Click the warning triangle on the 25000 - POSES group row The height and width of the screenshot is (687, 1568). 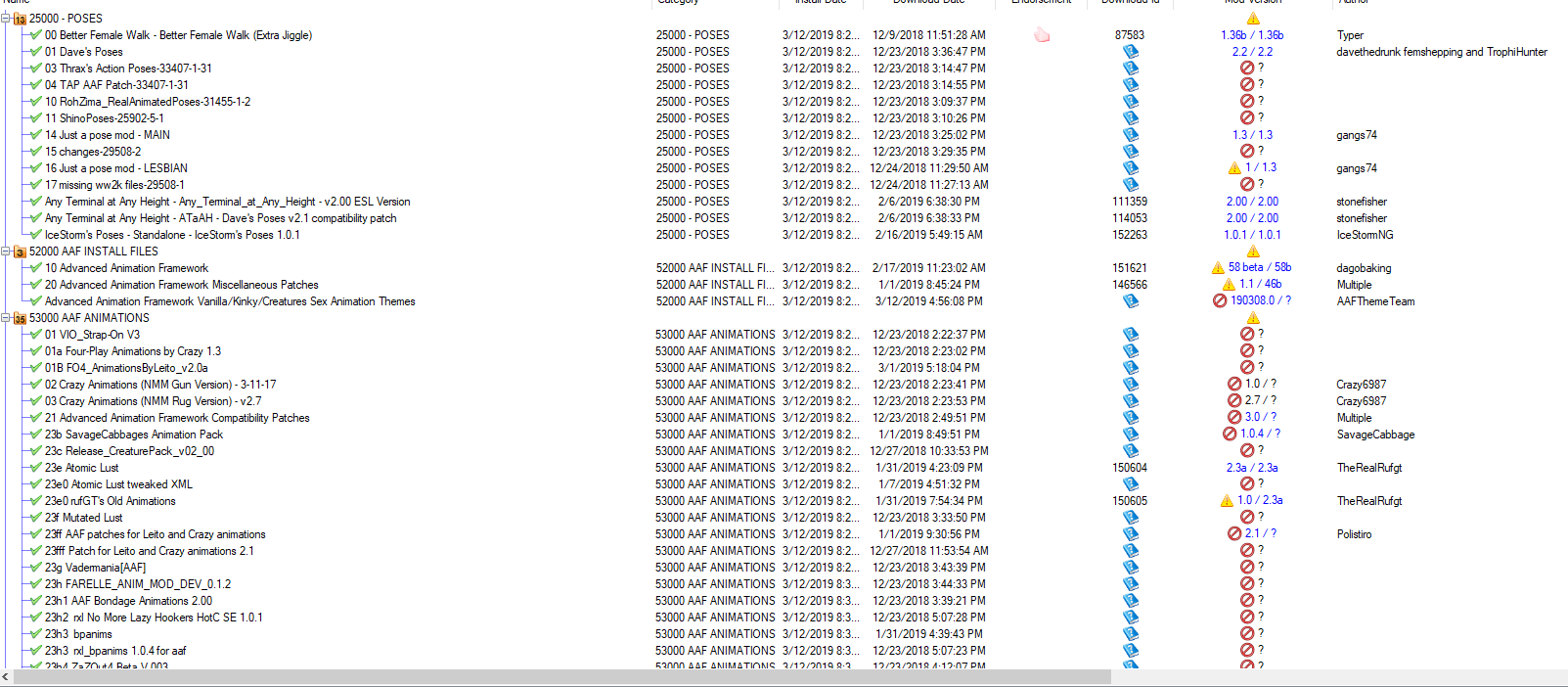[1253, 19]
